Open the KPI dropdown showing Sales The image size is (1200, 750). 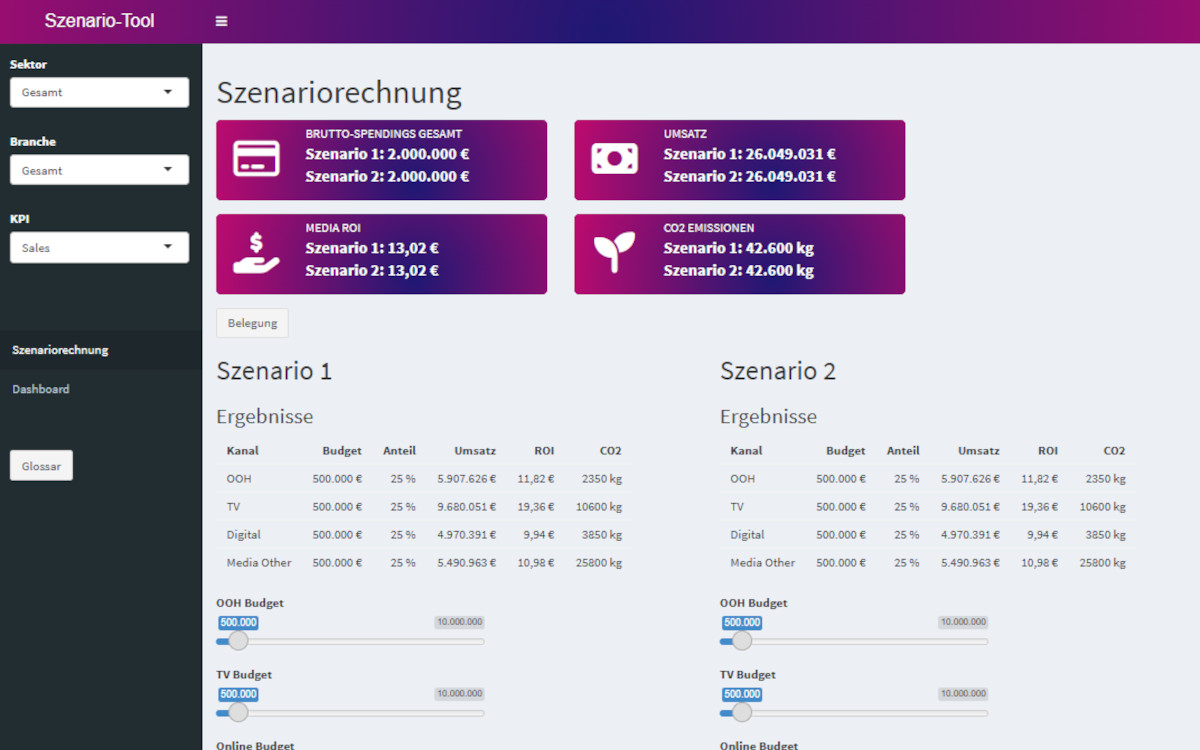pyautogui.click(x=99, y=247)
